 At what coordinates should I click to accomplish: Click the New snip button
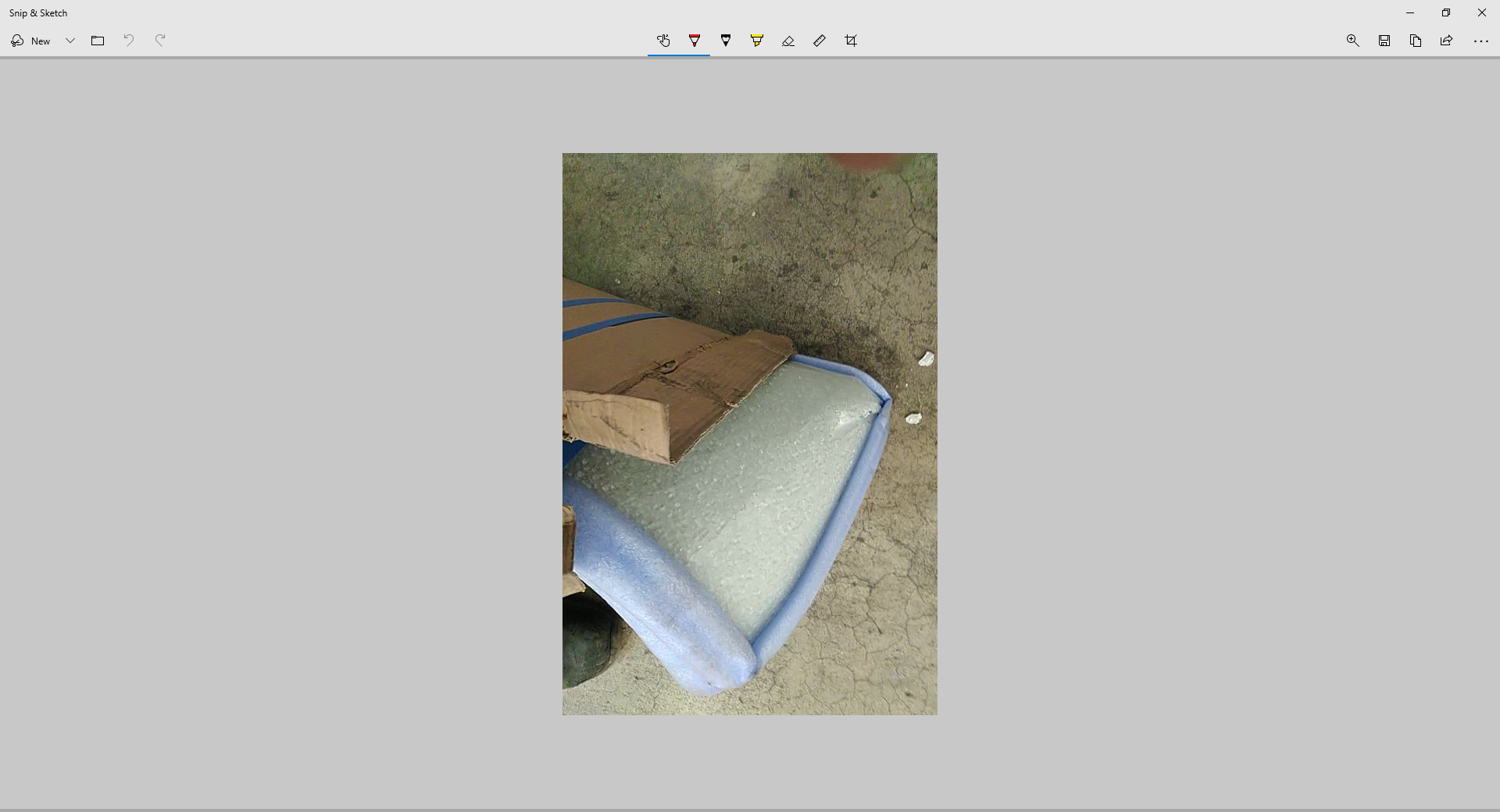tap(31, 41)
